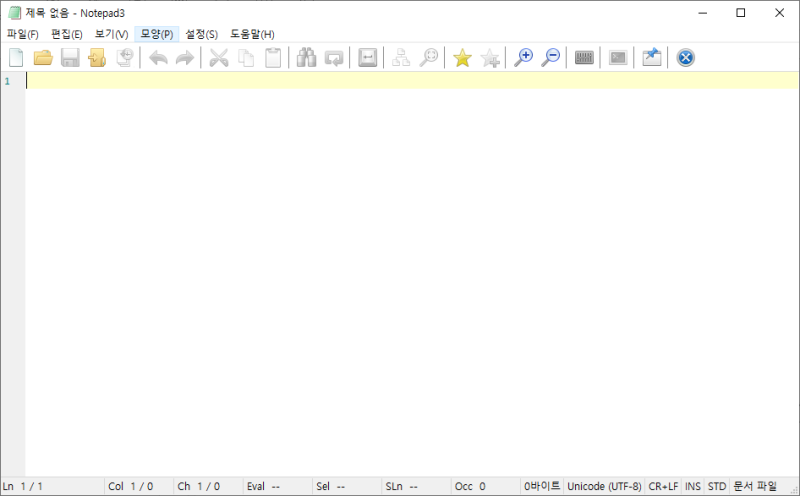Click the Col 1 / 0 status field
This screenshot has height=496, width=800.
(x=139, y=486)
